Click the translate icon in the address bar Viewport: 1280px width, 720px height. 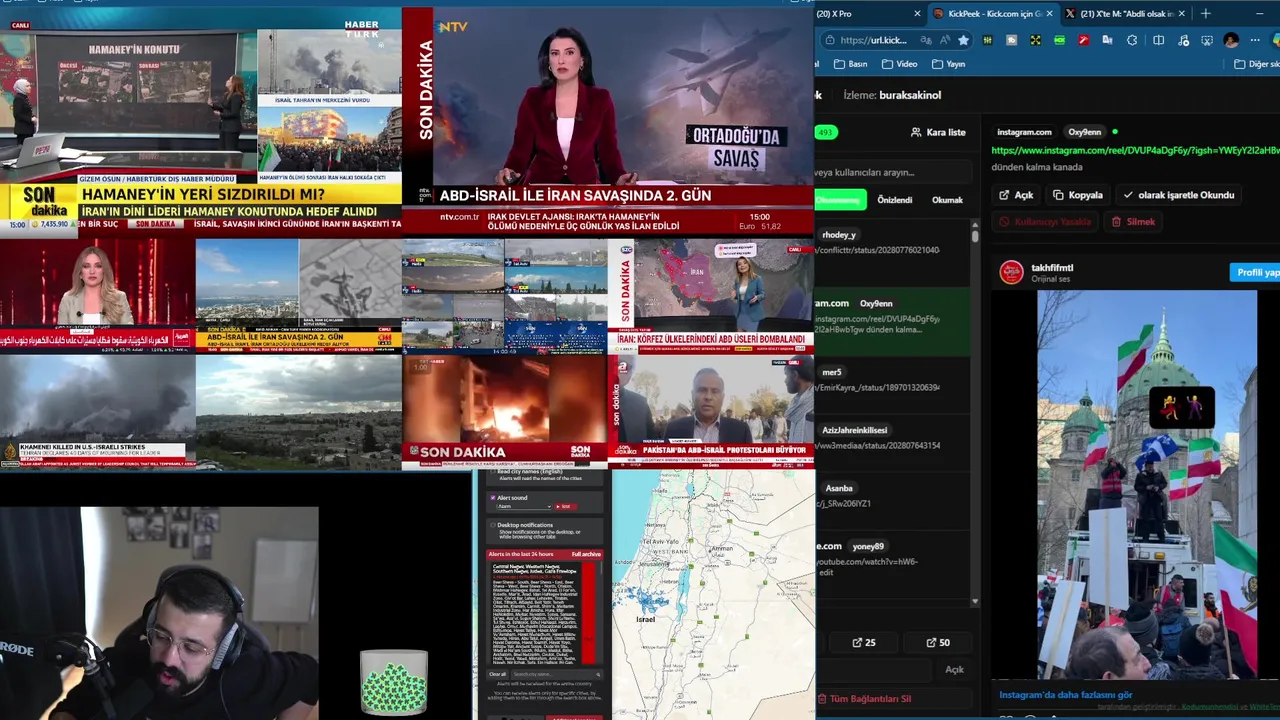(x=926, y=40)
